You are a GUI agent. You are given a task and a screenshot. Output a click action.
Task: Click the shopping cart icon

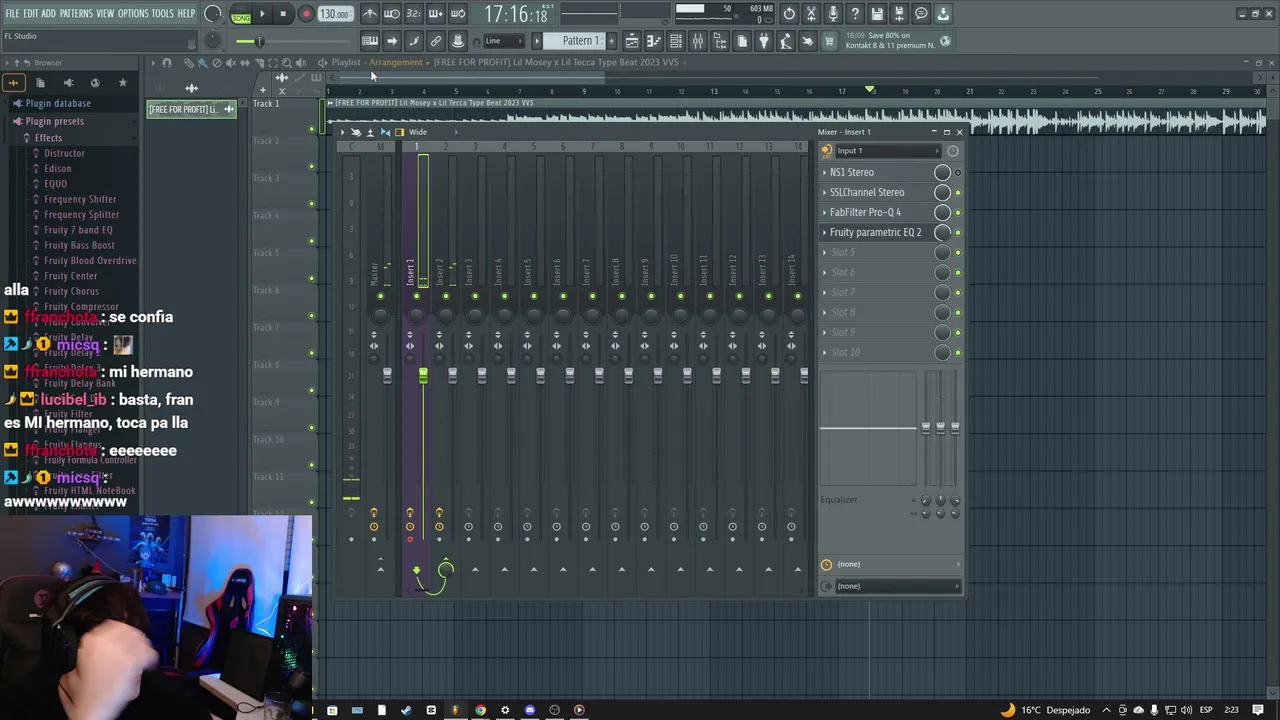point(830,41)
